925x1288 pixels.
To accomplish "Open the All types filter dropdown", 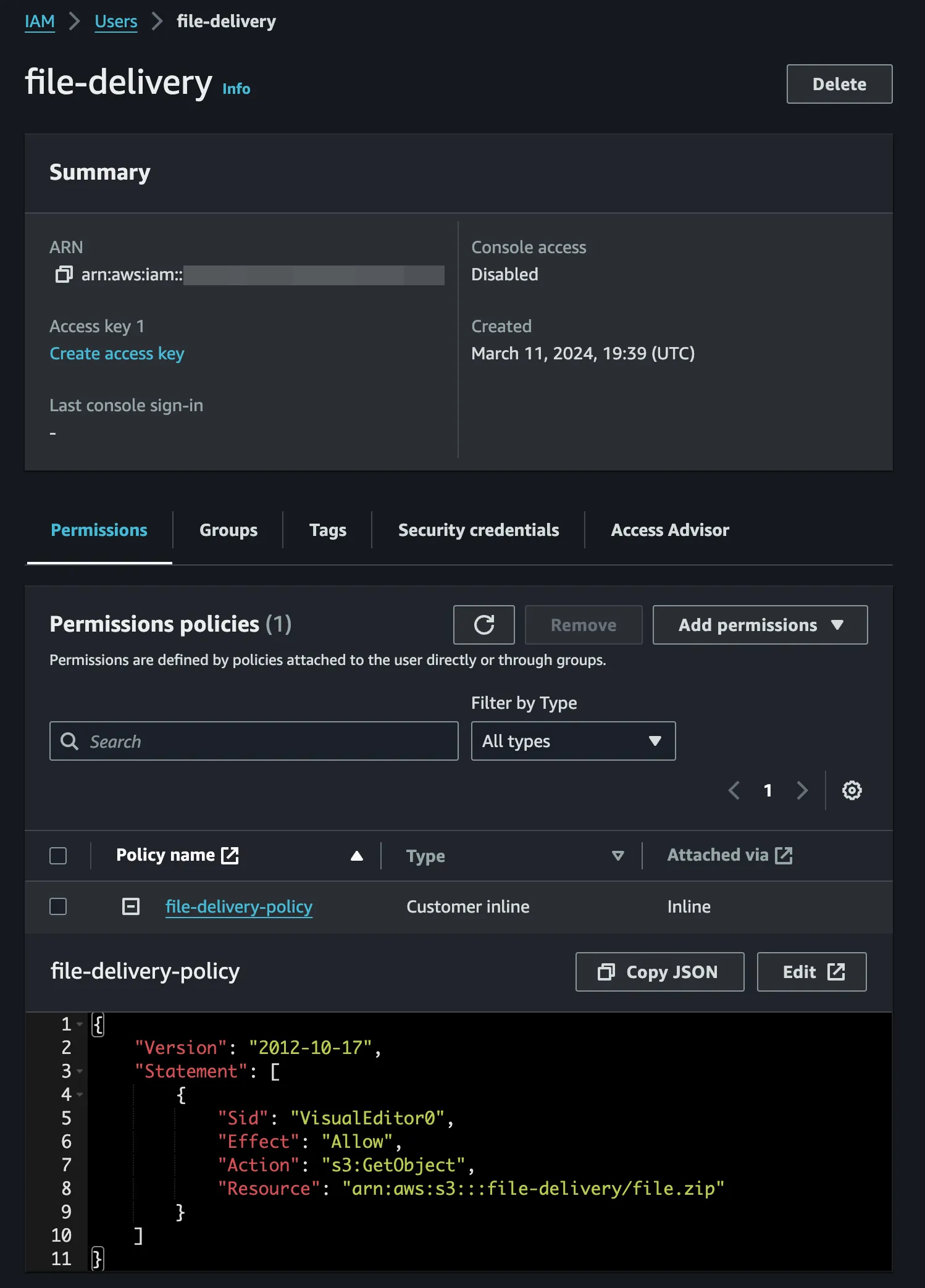I will pyautogui.click(x=573, y=741).
